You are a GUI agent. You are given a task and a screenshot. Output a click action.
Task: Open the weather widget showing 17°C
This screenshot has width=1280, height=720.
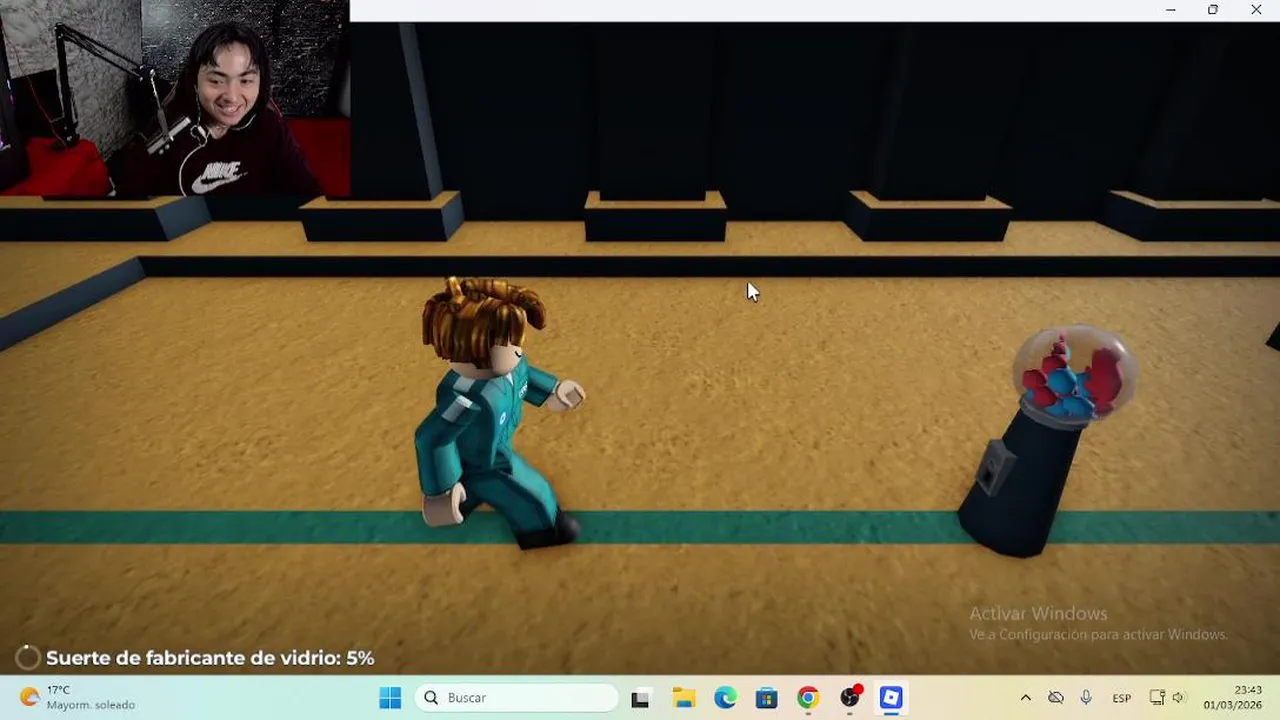pos(77,698)
